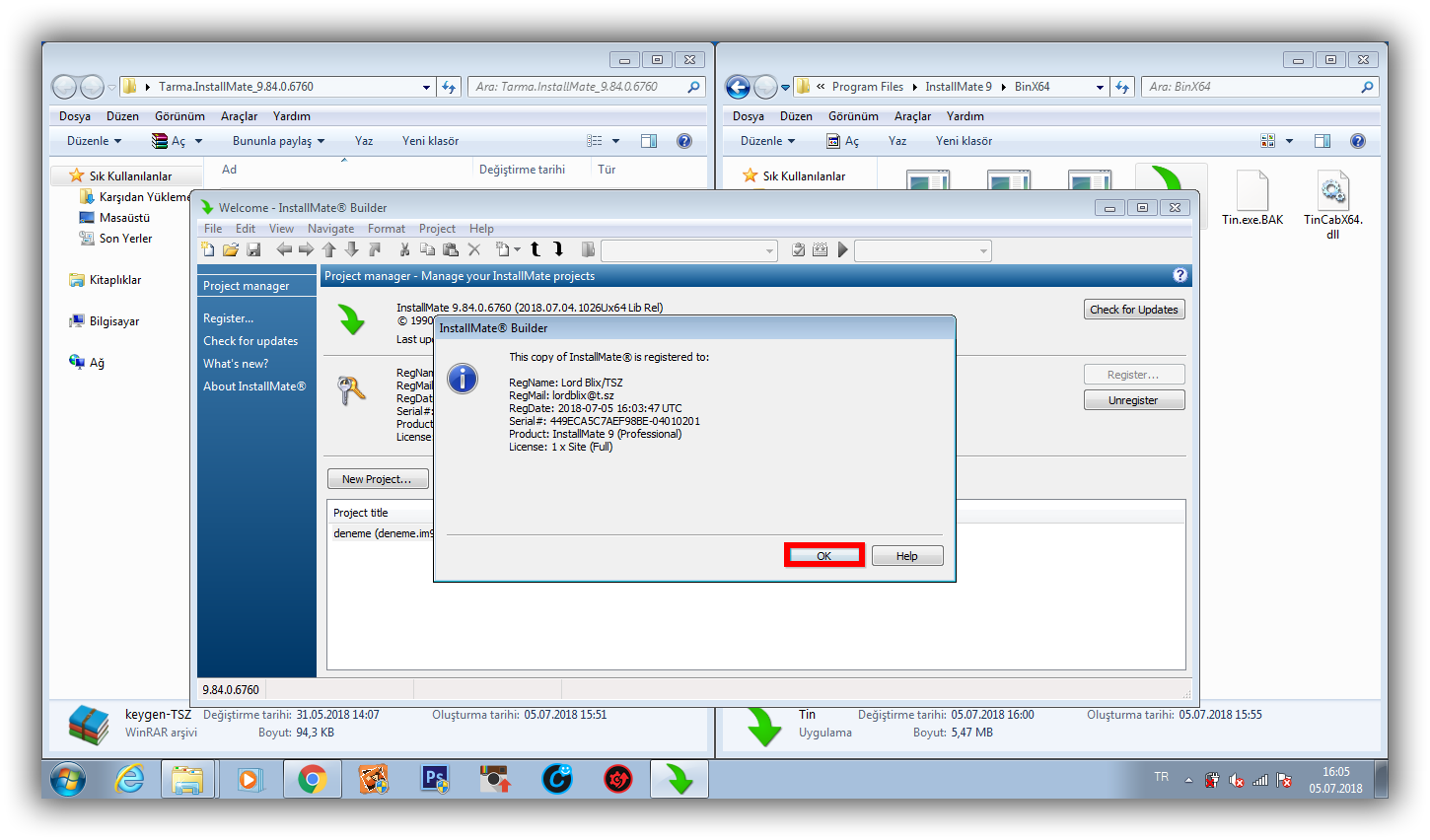This screenshot has width=1430, height=840.
Task: Expand Bununla paylaş dropdown
Action: (278, 141)
